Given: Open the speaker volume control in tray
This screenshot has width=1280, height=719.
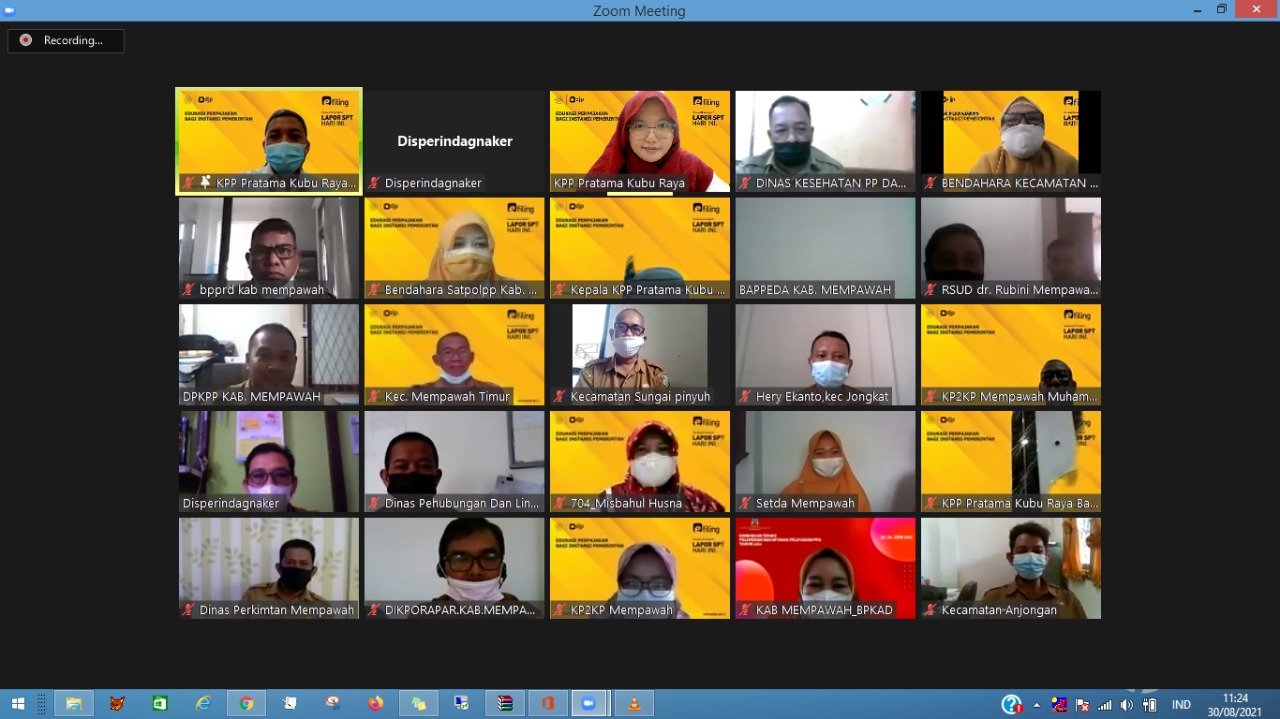Looking at the screenshot, I should [x=1127, y=705].
